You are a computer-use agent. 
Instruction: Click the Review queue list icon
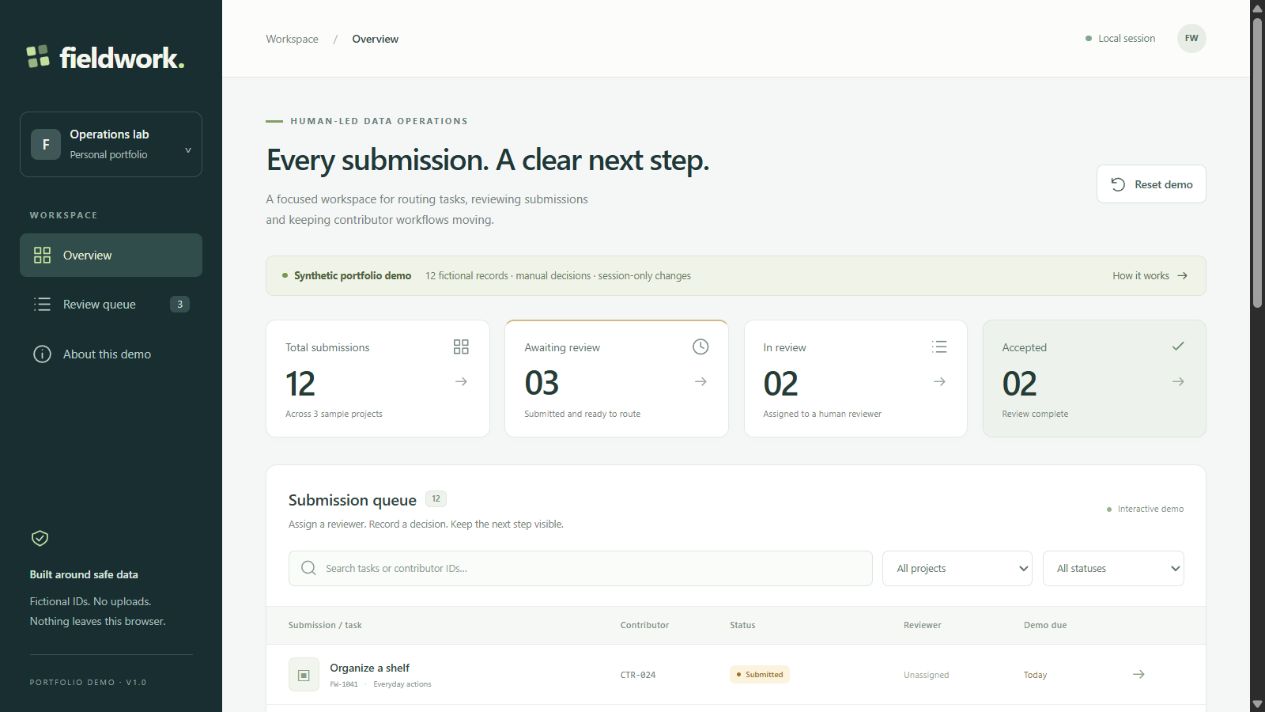pos(42,304)
